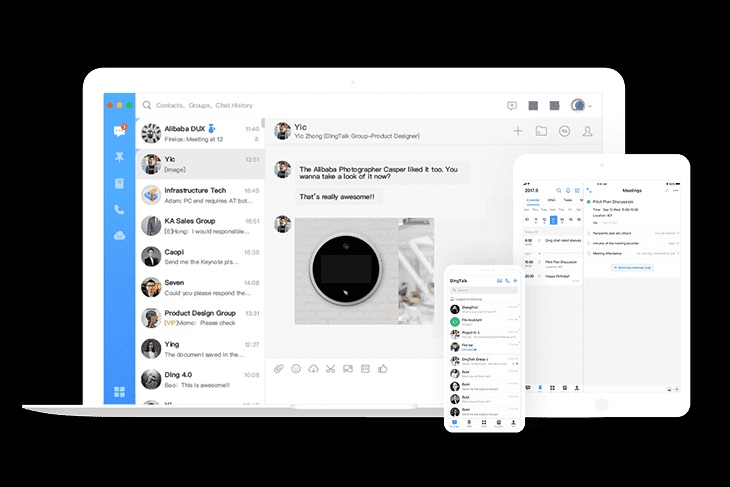Open the emoji picker smiley icon

(x=296, y=369)
